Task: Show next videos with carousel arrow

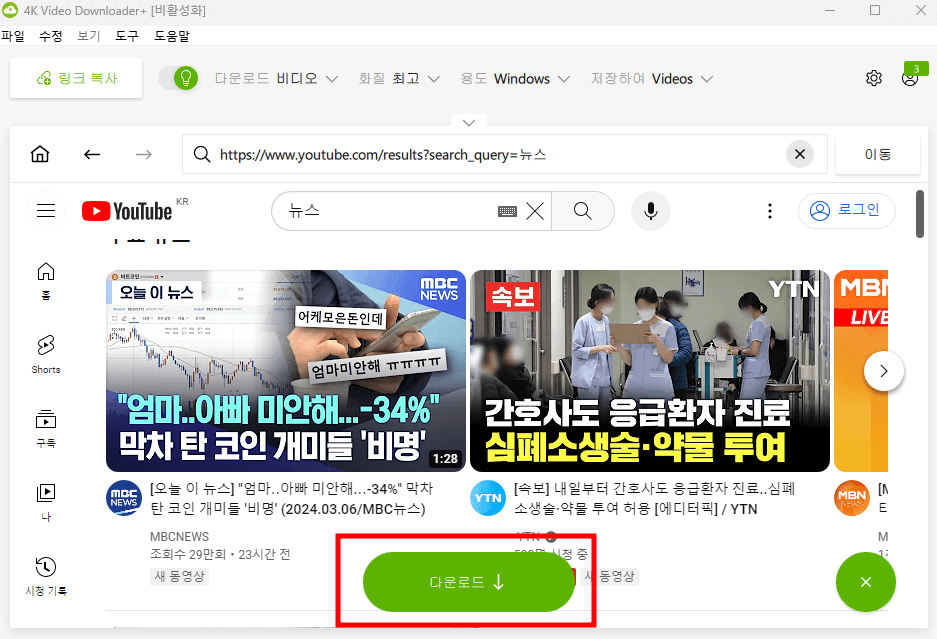Action: 883,371
